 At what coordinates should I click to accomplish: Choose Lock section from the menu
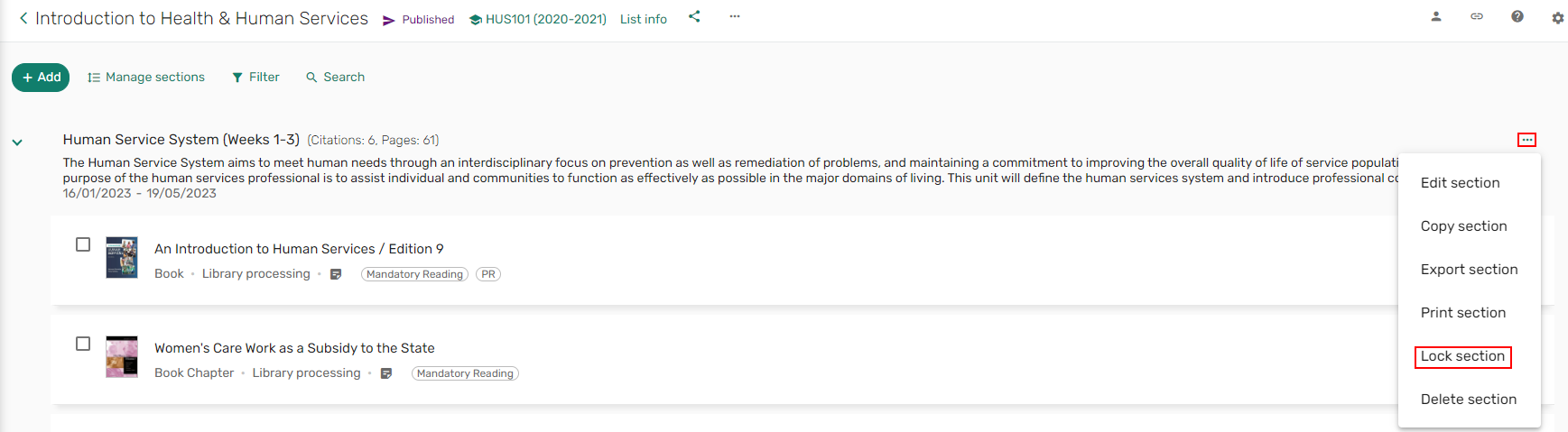click(1462, 356)
